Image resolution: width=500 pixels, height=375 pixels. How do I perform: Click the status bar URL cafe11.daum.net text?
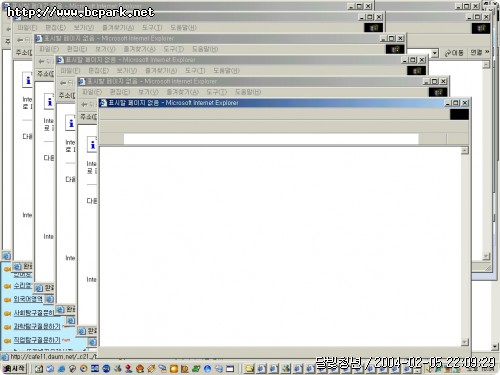[x=53, y=357]
